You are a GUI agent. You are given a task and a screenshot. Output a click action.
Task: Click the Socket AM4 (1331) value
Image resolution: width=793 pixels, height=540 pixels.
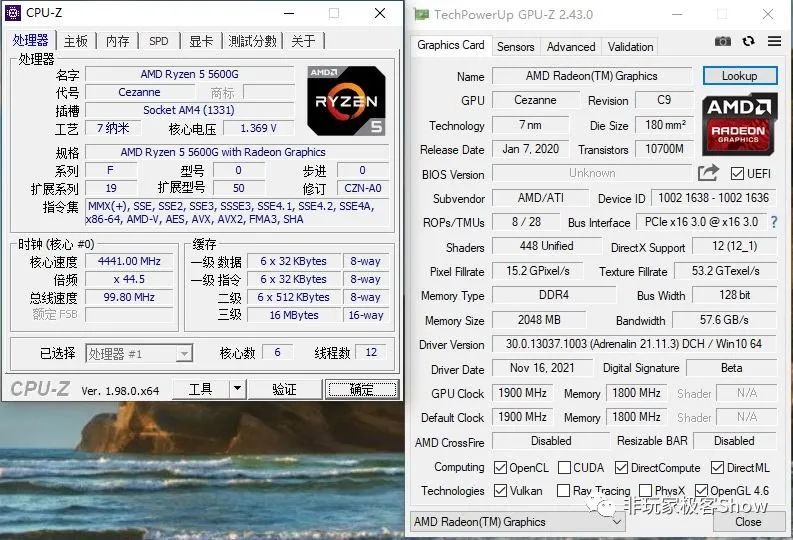pos(190,110)
